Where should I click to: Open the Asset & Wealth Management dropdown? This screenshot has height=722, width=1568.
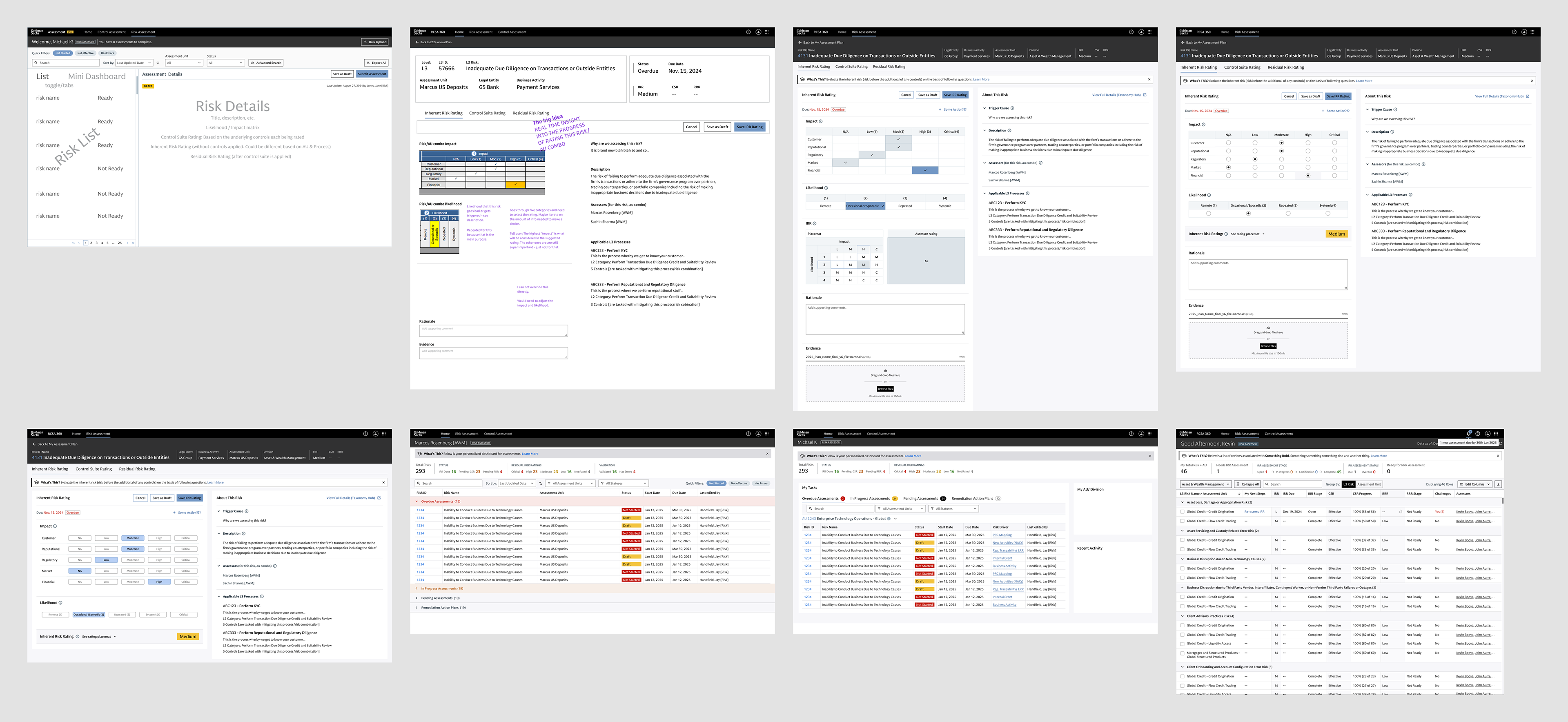pyautogui.click(x=1205, y=484)
